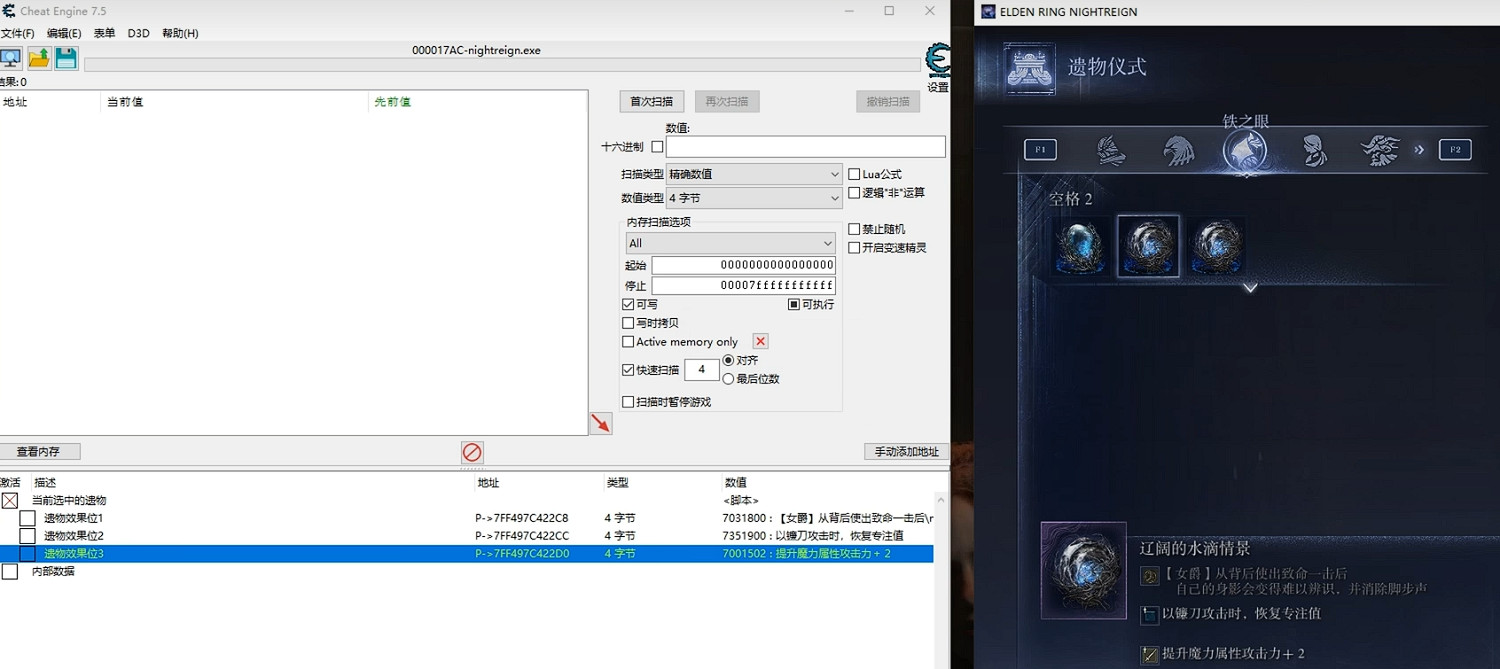Enable the 十六进制 hexadecimal checkbox

(x=657, y=147)
